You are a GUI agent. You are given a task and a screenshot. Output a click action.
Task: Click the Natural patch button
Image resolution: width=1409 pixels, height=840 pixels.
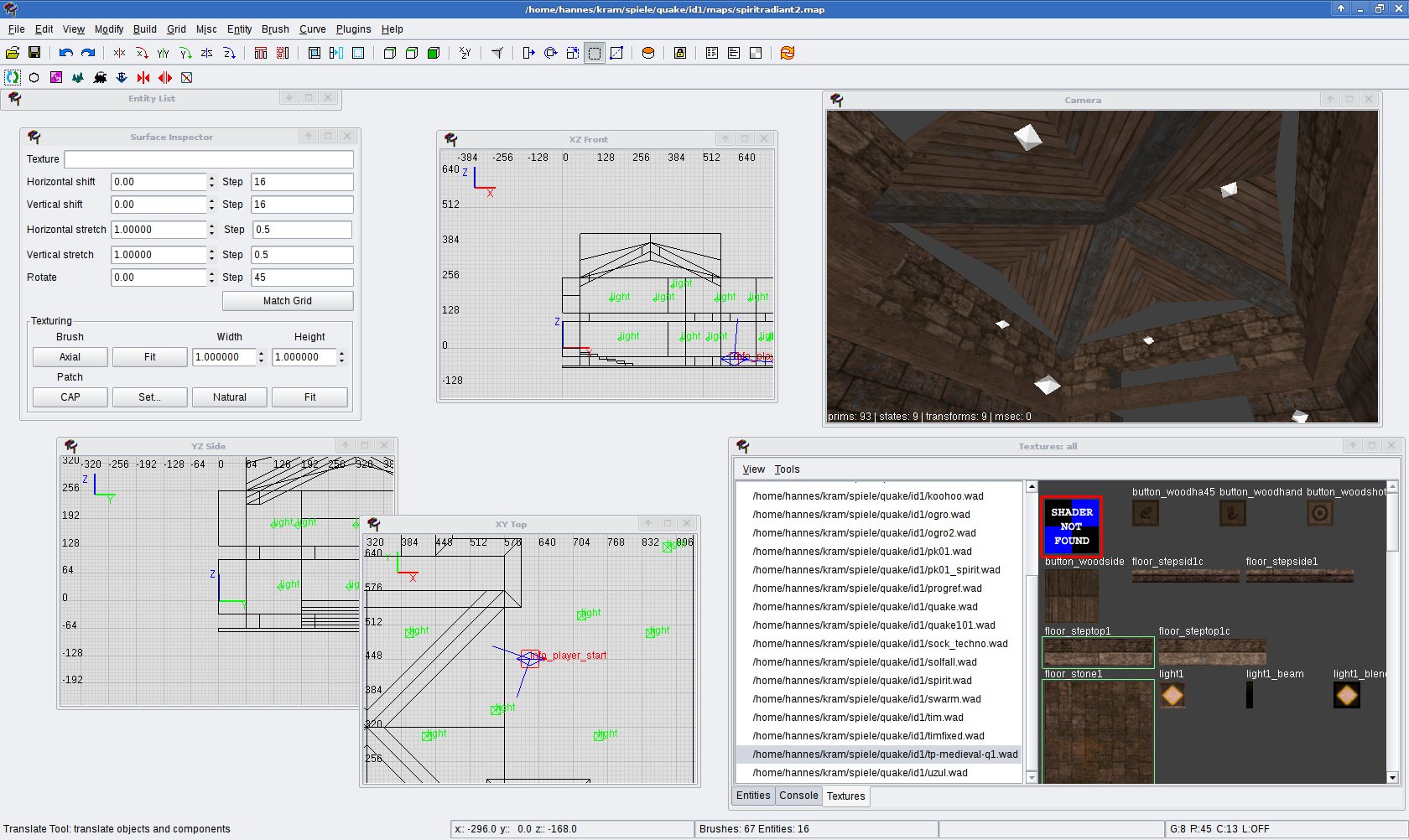(x=230, y=397)
